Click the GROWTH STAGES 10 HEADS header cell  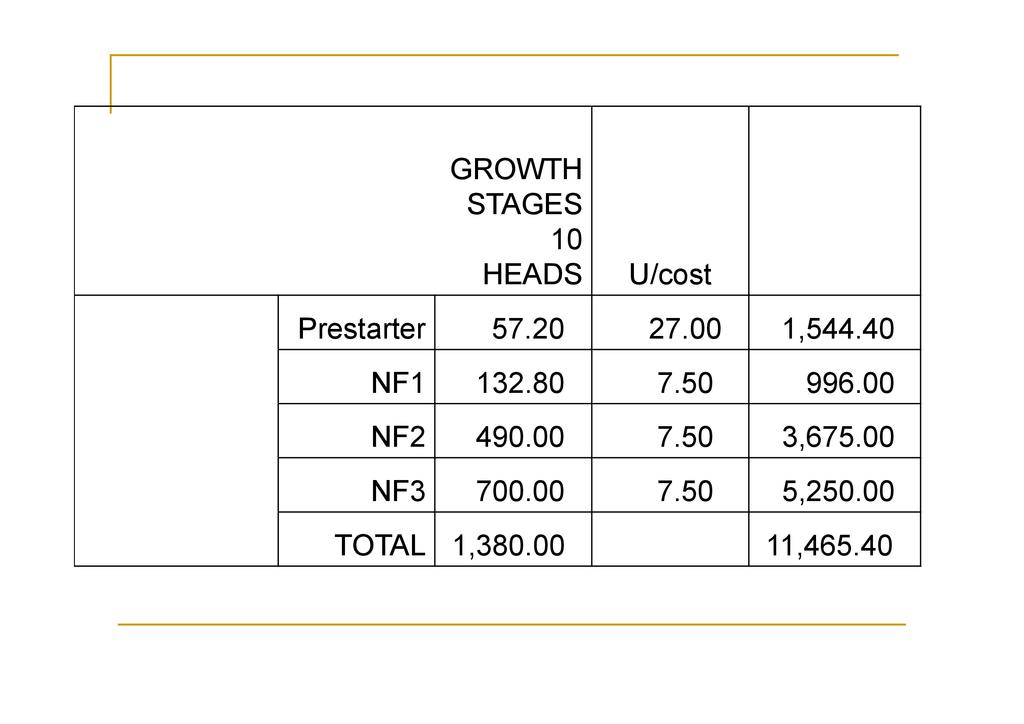pyautogui.click(x=516, y=222)
